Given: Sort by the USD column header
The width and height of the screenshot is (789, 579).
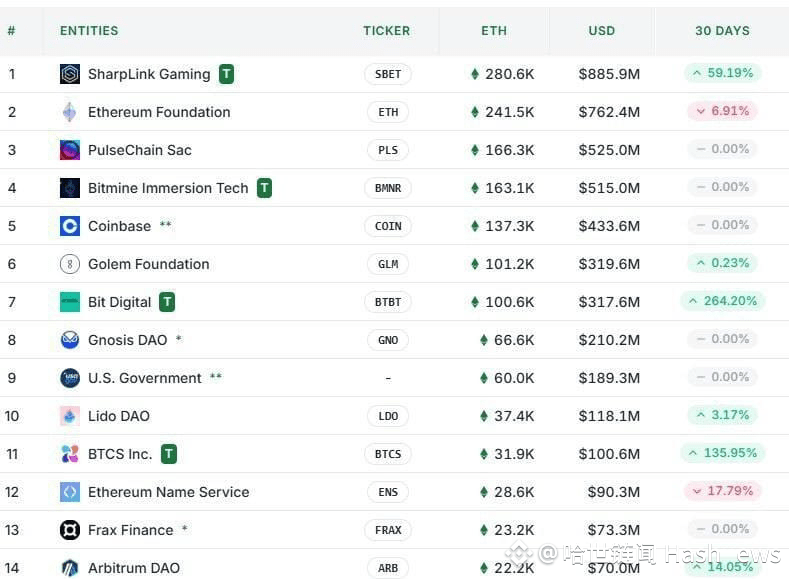Looking at the screenshot, I should coord(602,31).
